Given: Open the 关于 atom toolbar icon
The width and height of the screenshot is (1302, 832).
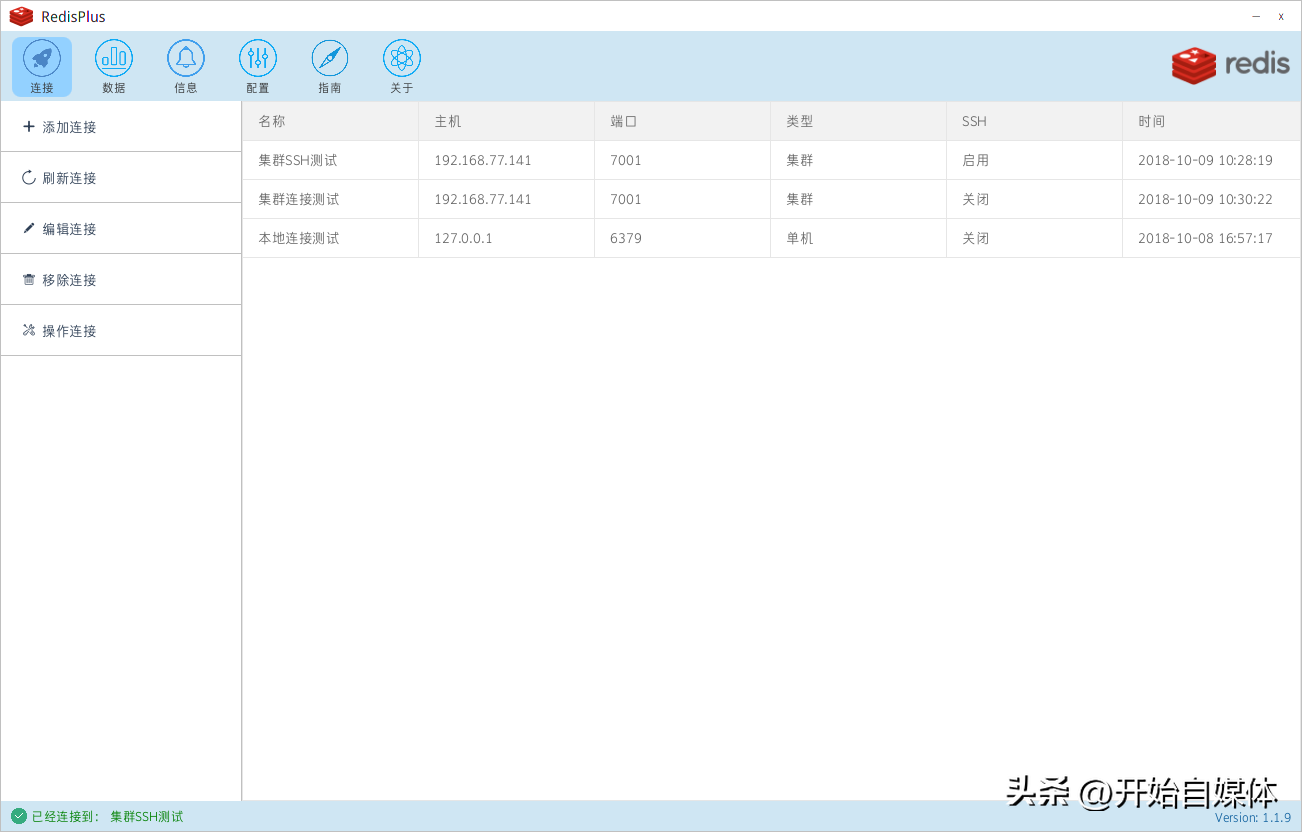Looking at the screenshot, I should click(x=402, y=67).
